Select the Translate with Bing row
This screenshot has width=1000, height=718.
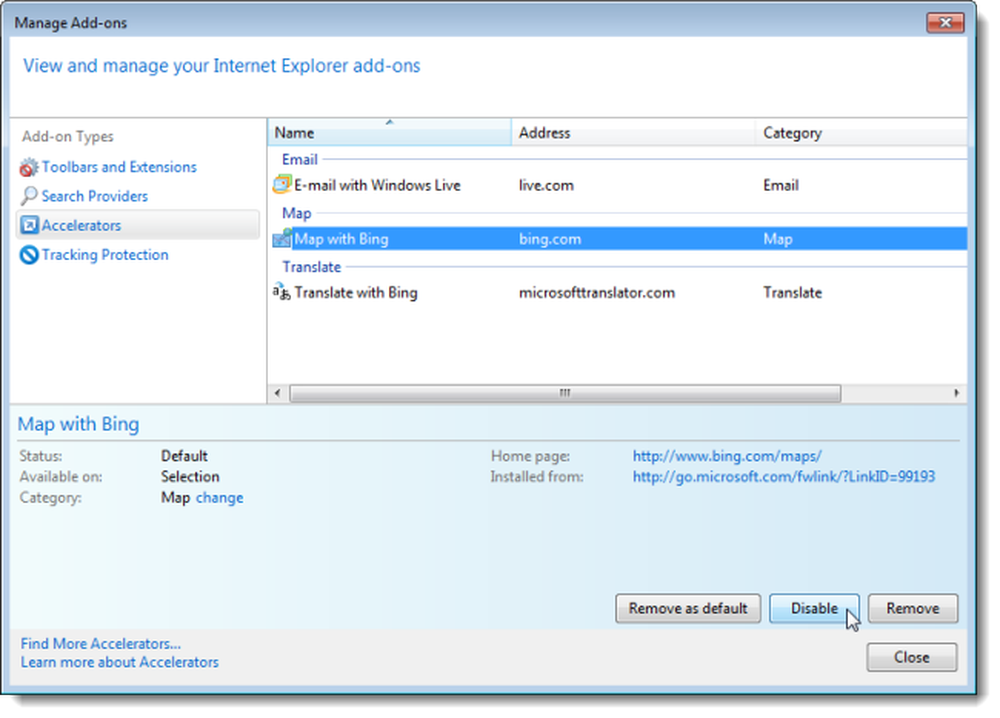point(617,292)
